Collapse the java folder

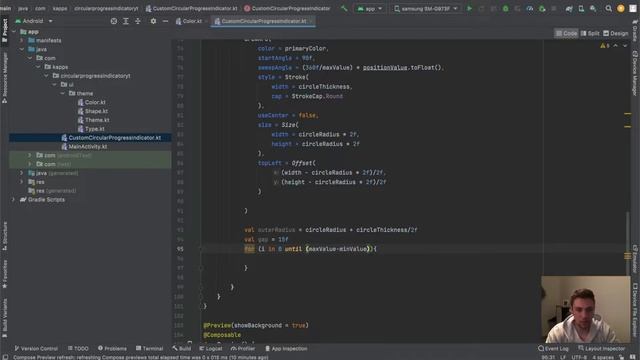pyautogui.click(x=22, y=49)
